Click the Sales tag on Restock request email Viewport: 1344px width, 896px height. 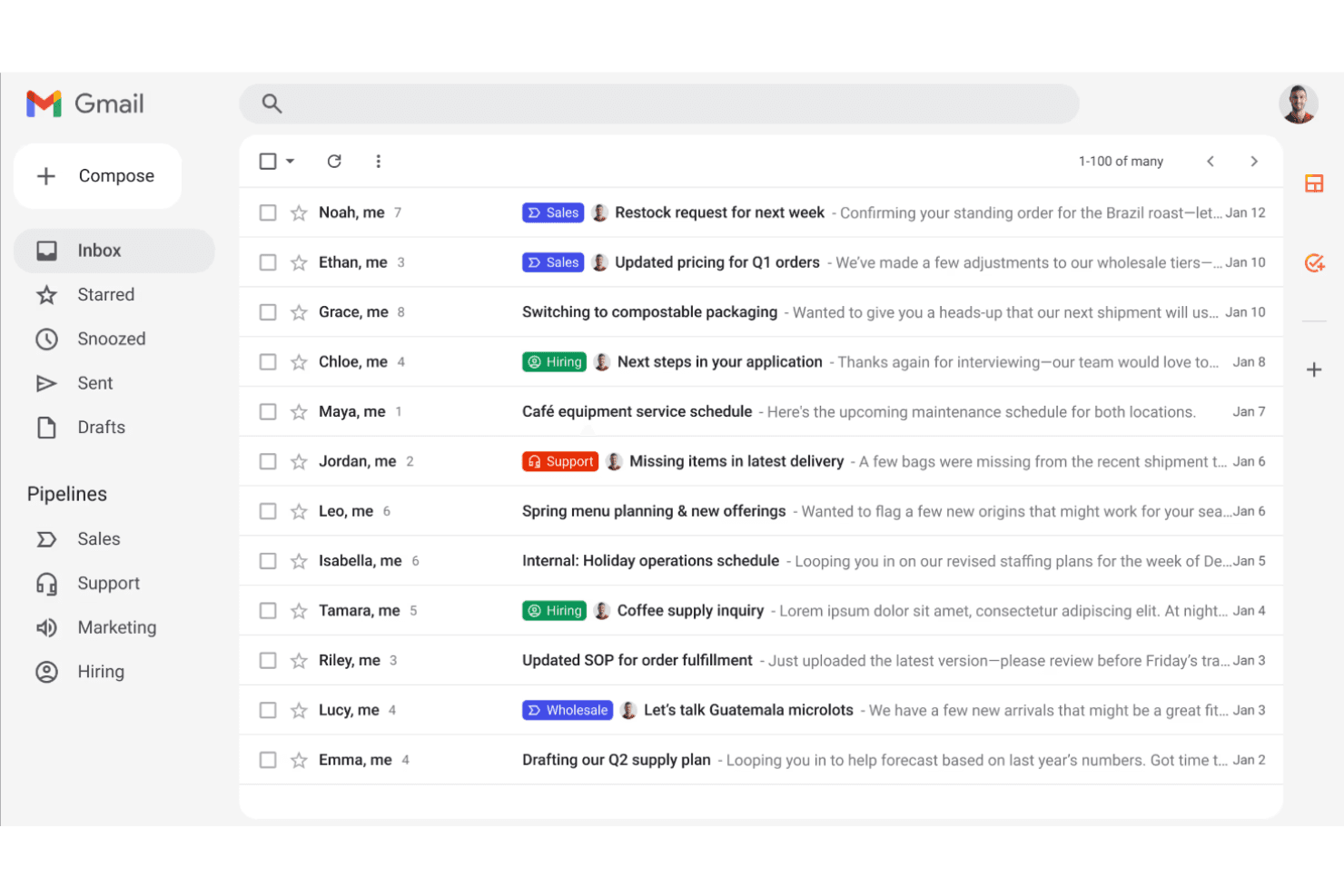pyautogui.click(x=552, y=212)
